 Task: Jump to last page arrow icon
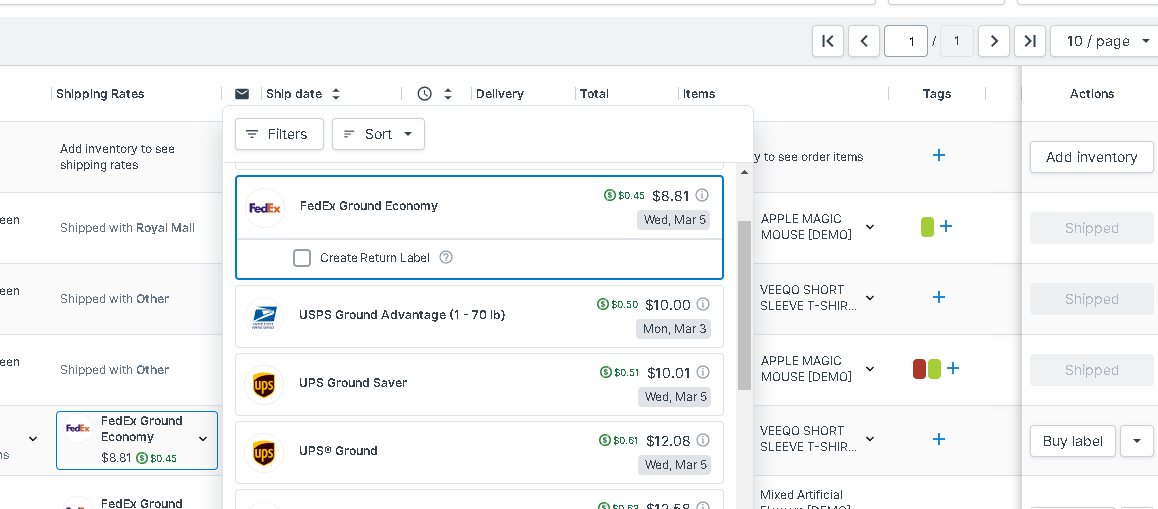1030,41
